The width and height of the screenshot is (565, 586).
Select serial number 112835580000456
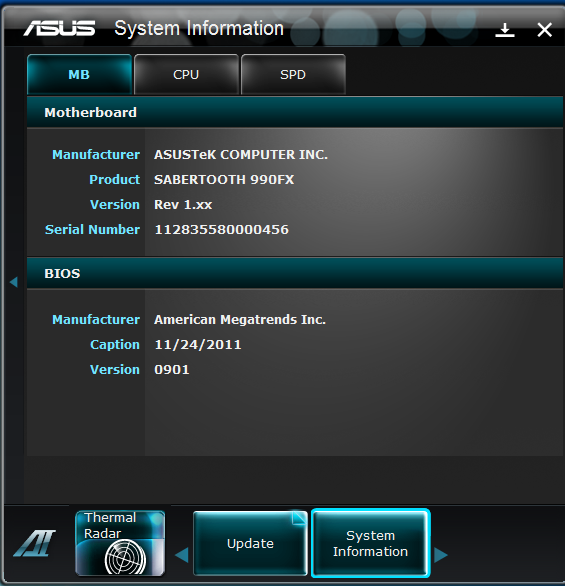[222, 229]
